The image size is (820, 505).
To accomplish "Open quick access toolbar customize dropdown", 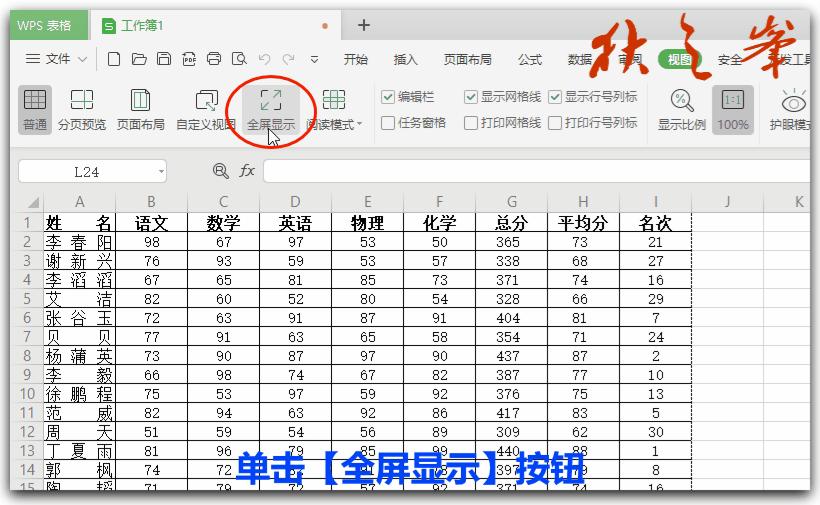I will coord(314,60).
